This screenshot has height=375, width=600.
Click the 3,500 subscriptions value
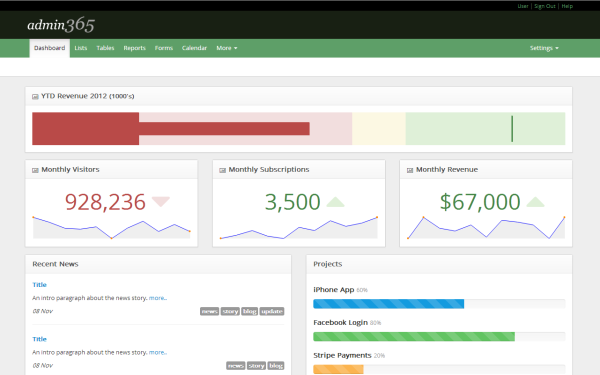coord(292,202)
